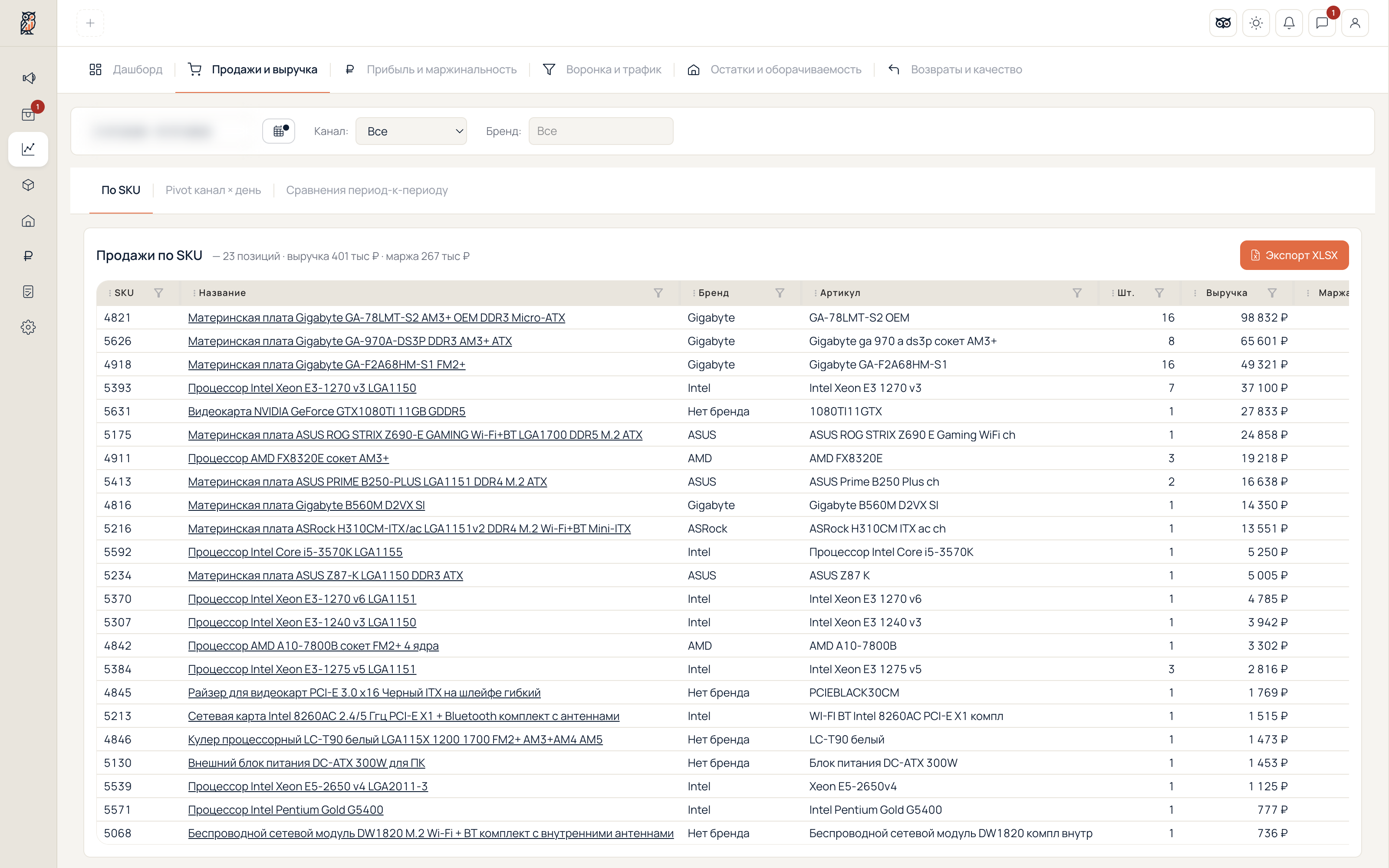Viewport: 1389px width, 868px height.
Task: Open the calendar date picker button
Action: coord(279,131)
